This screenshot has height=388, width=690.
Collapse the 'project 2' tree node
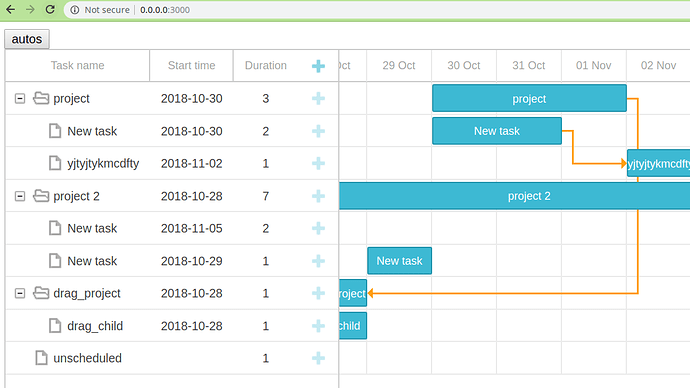[20, 196]
